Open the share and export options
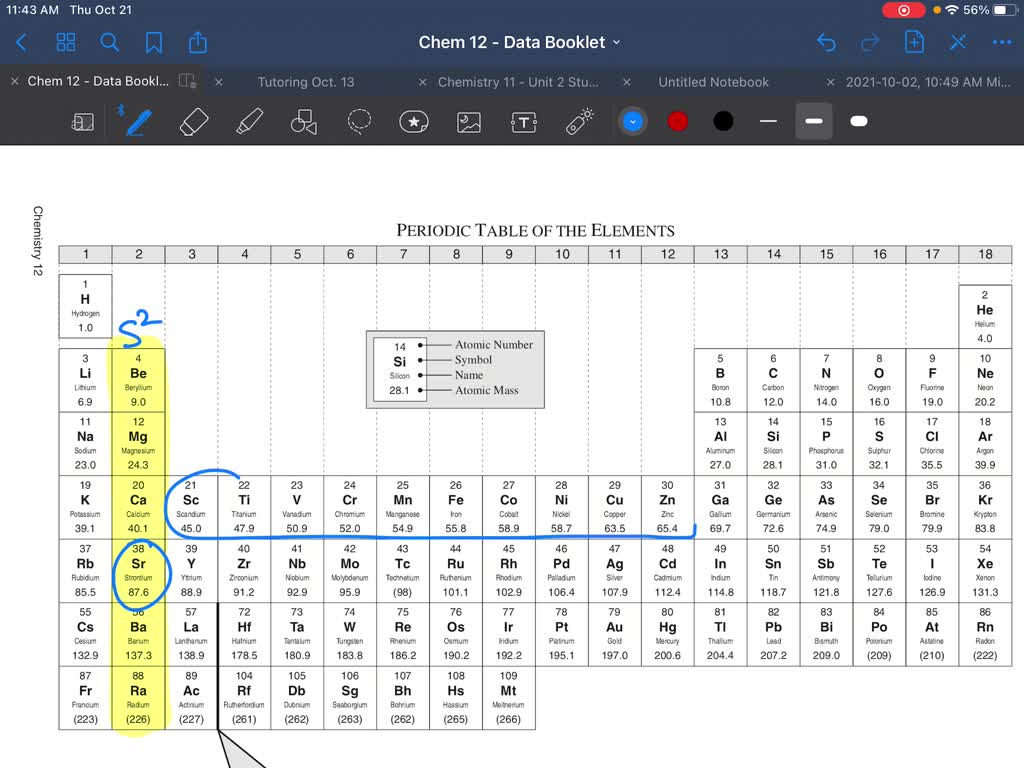Viewport: 1024px width, 768px height. tap(197, 42)
